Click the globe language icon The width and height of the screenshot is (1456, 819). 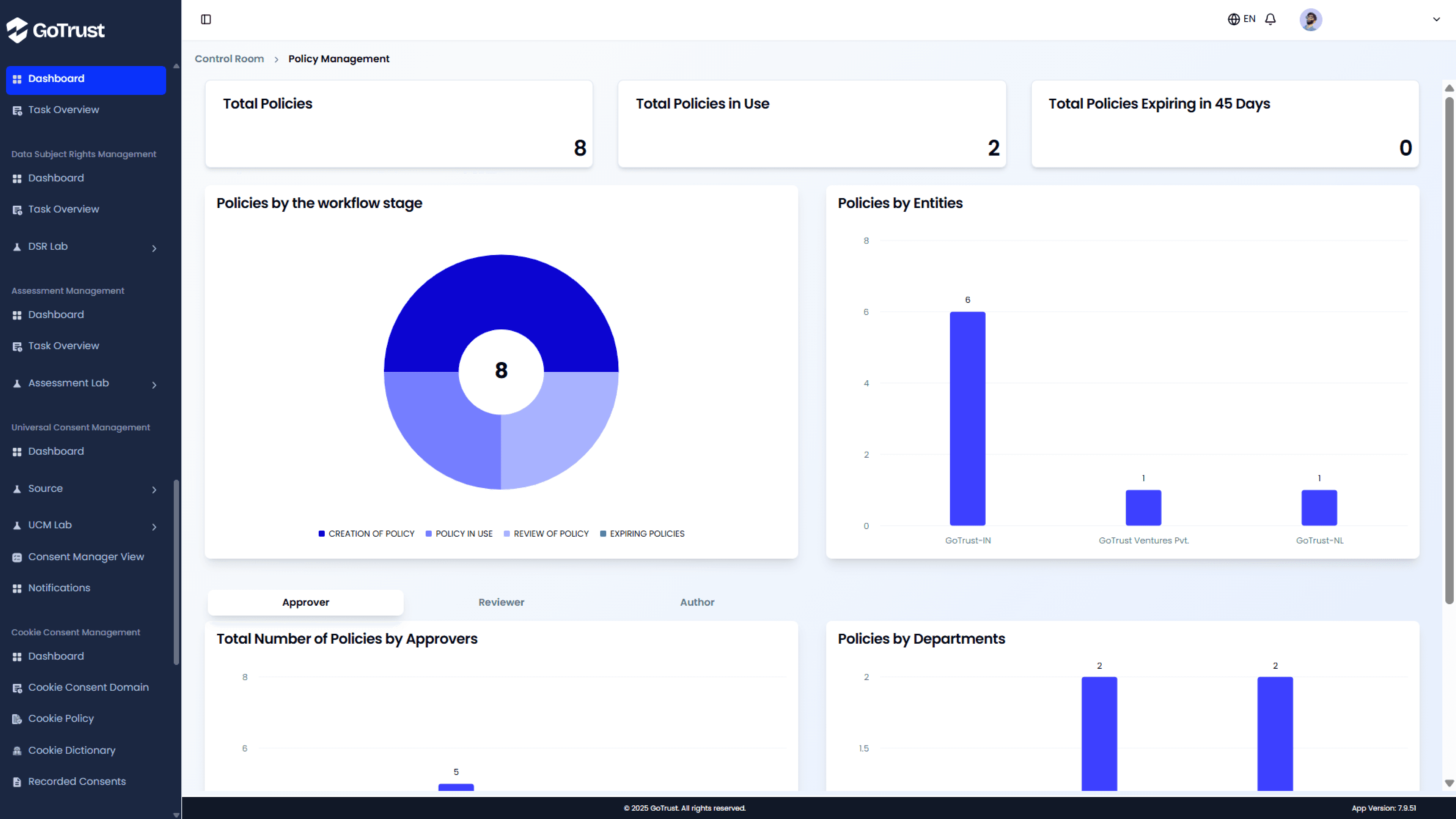1233,19
